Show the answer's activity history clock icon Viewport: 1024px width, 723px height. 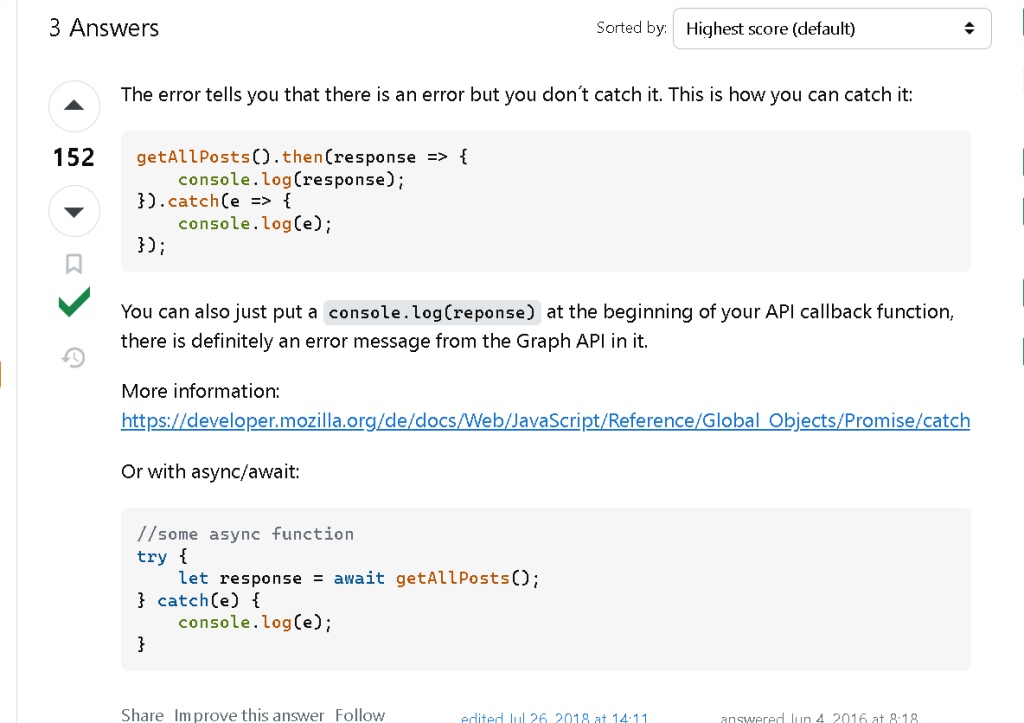[74, 357]
